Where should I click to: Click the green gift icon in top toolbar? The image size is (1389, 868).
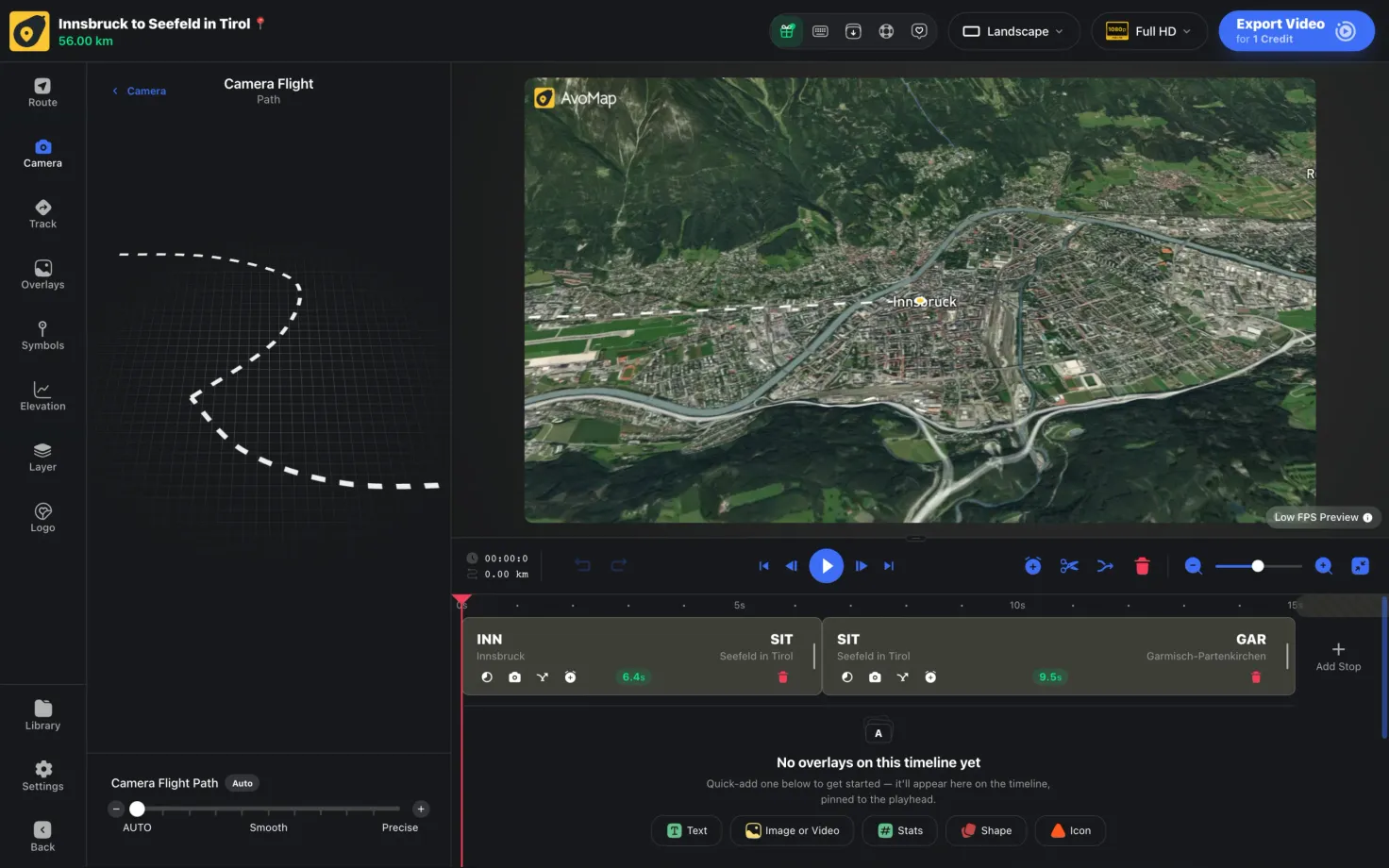787,31
